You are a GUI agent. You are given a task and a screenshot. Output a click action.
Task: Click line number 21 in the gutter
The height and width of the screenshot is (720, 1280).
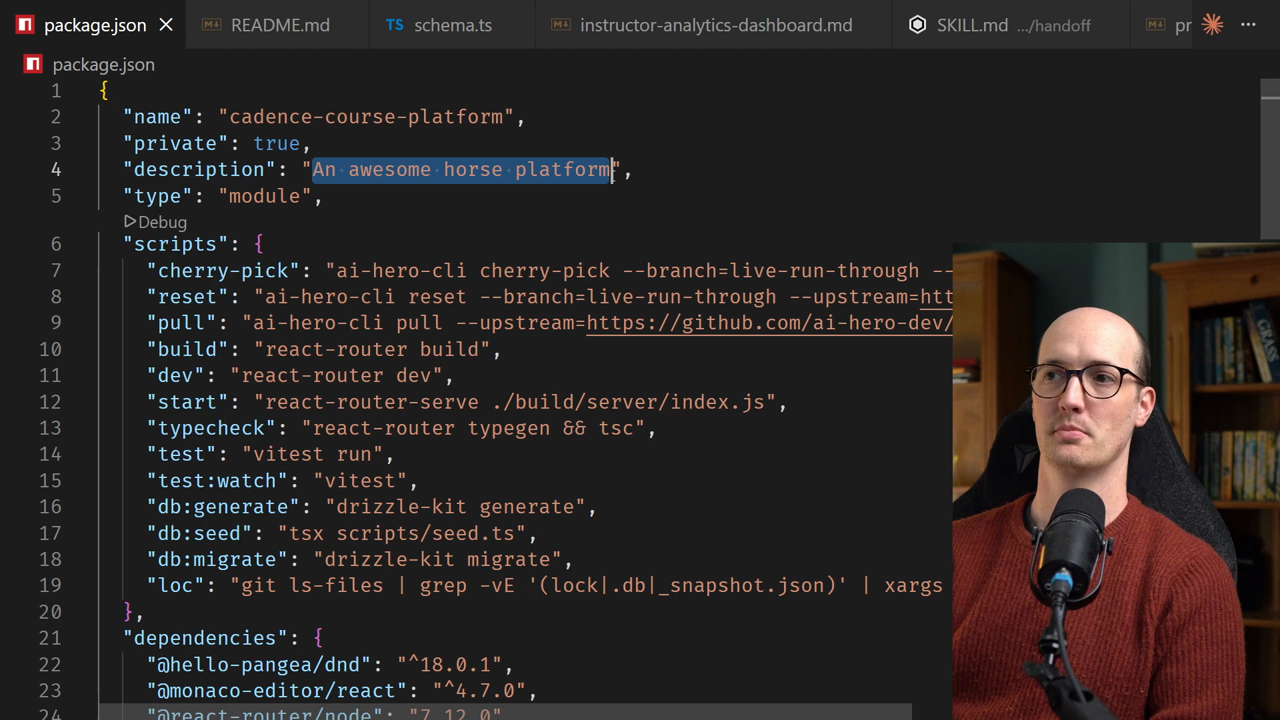click(x=50, y=638)
